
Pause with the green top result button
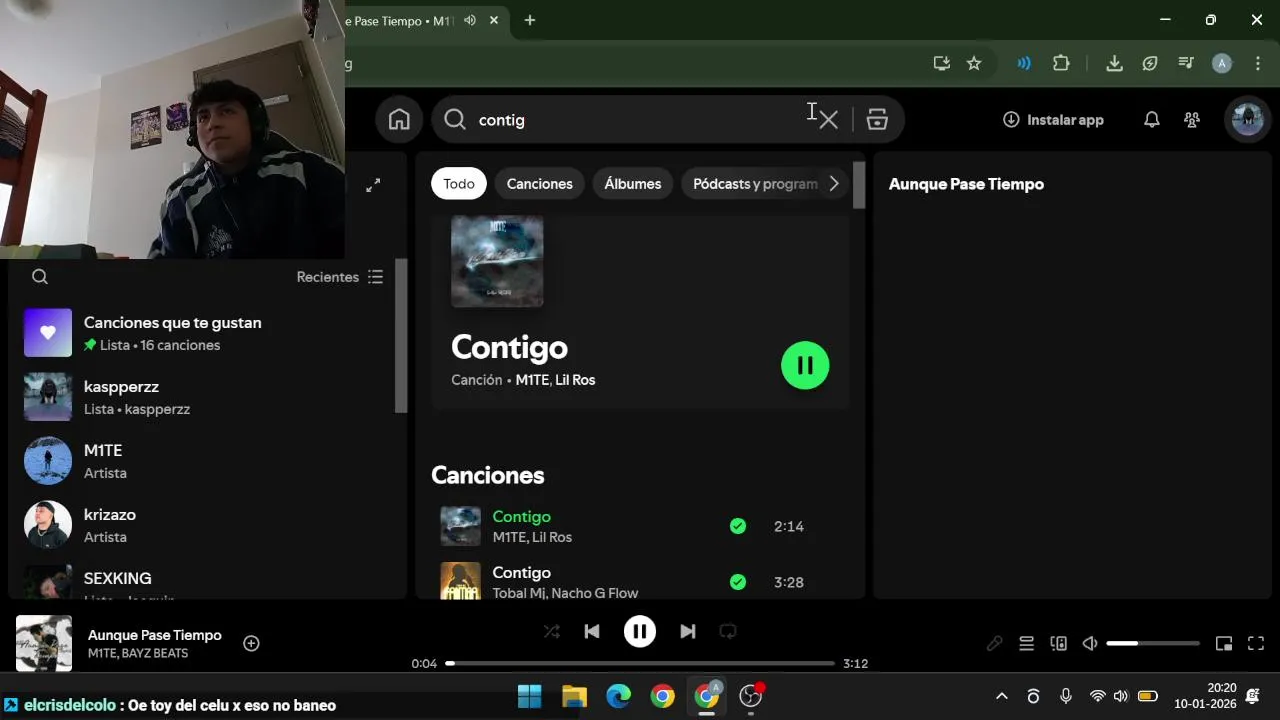805,366
